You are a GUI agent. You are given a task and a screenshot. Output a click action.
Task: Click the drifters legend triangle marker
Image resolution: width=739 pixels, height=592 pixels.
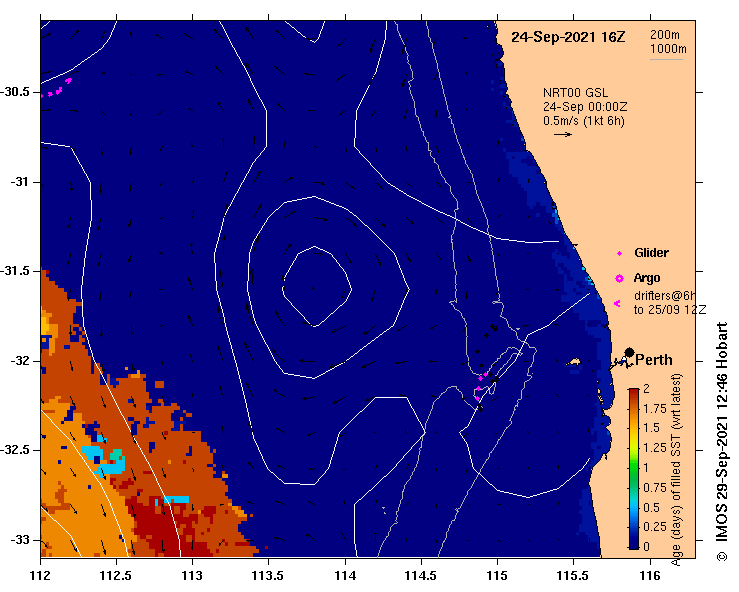click(617, 304)
